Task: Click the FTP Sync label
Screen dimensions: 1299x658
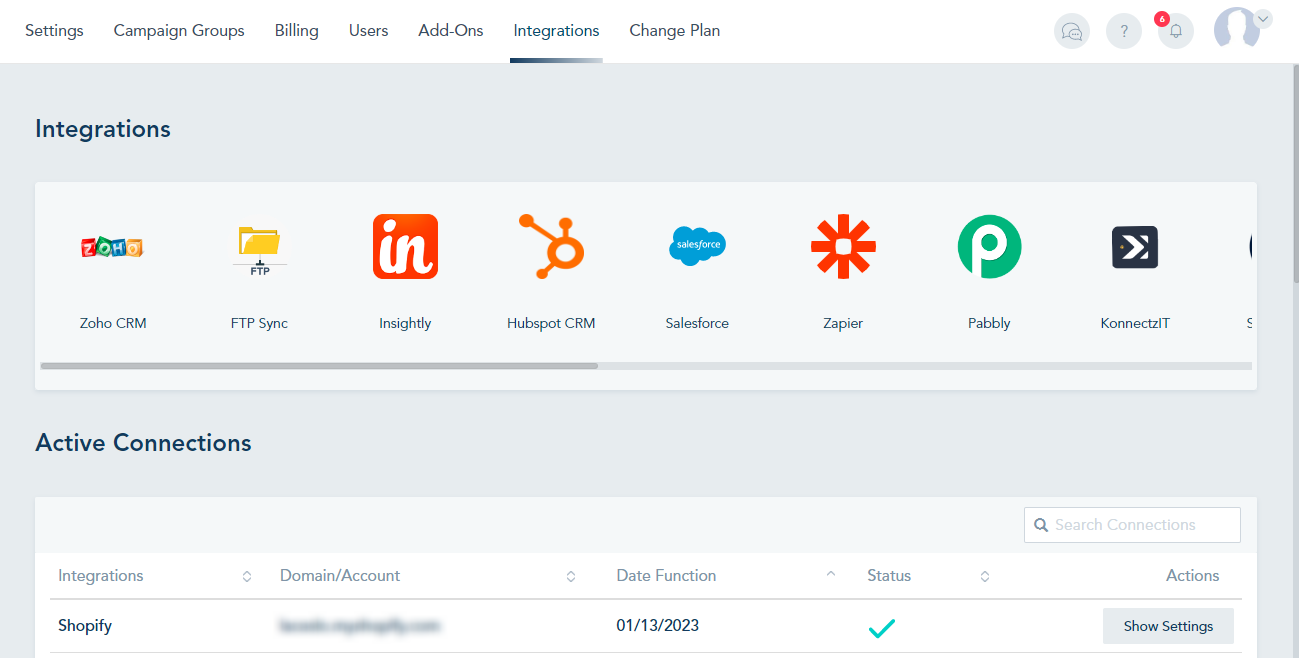Action: point(259,323)
